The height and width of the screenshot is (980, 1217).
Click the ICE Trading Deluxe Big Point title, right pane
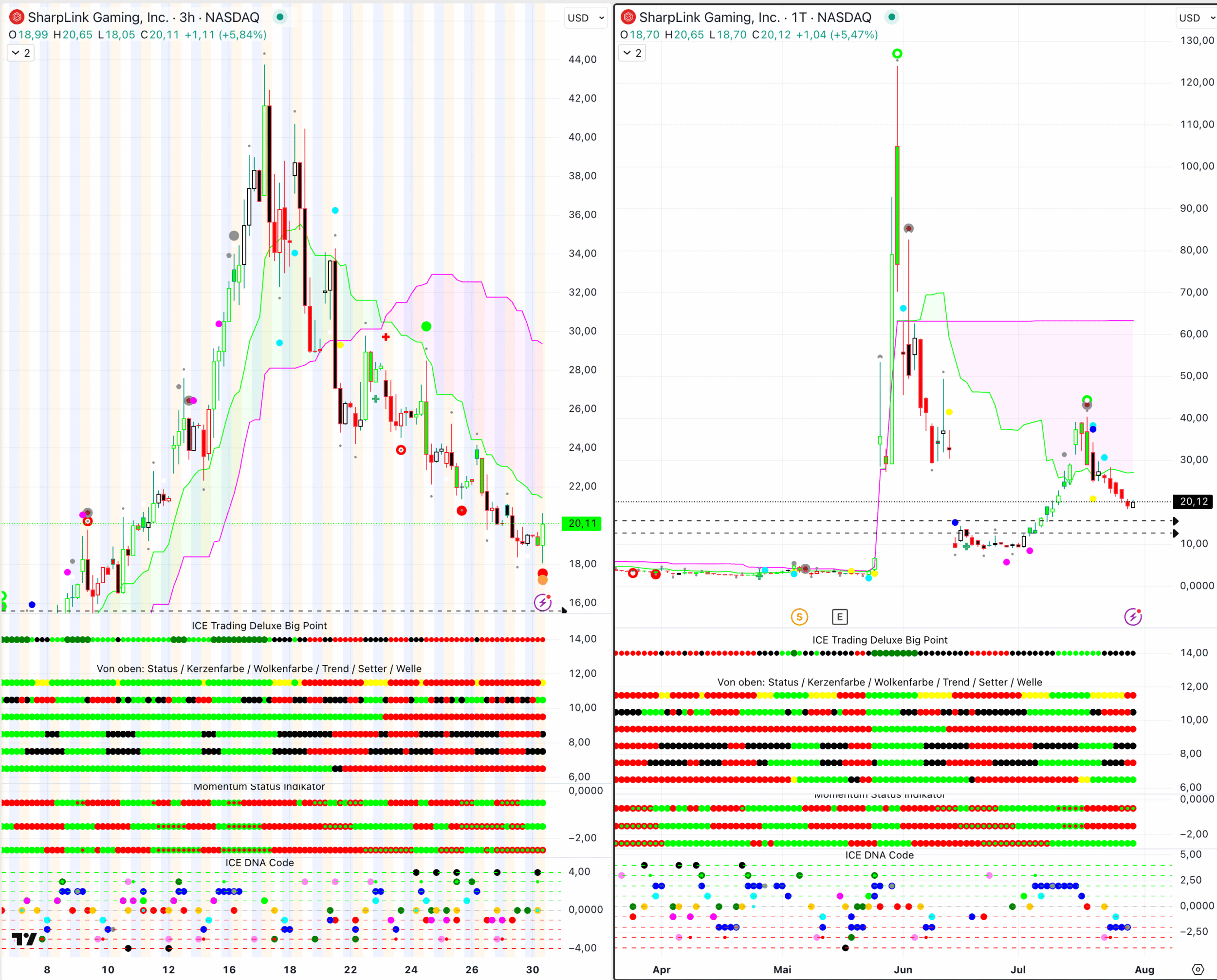pos(880,640)
